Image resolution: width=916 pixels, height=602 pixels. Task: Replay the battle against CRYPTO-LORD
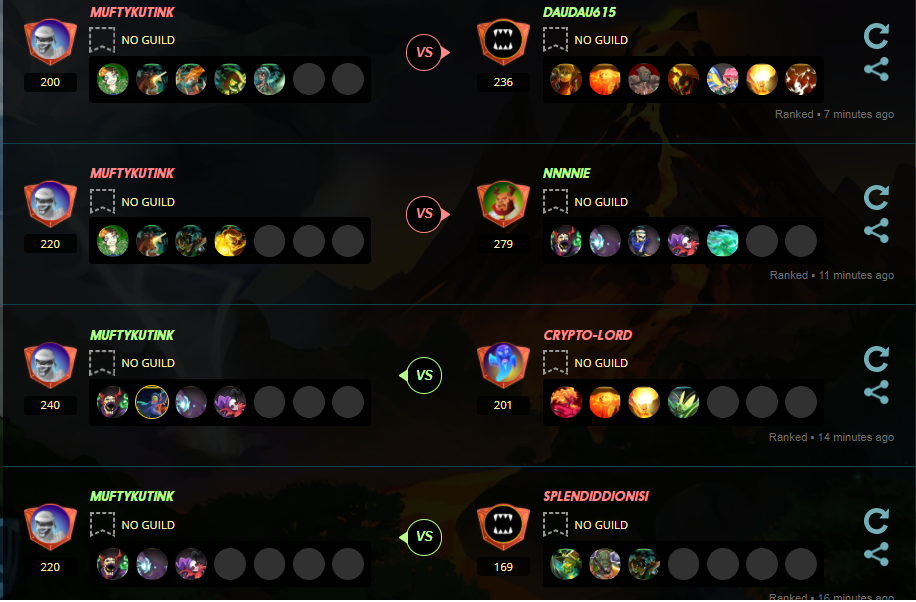876,359
